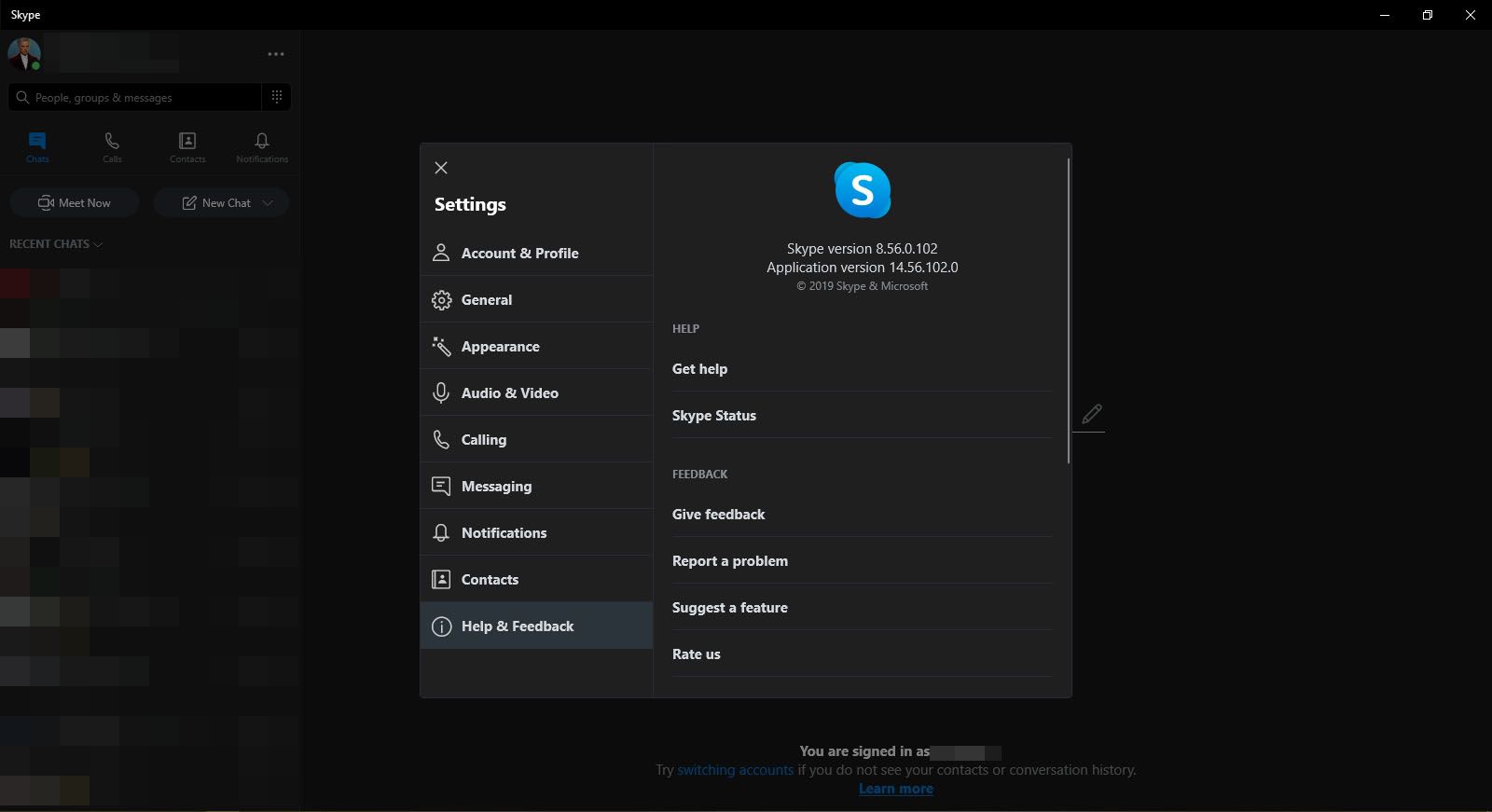1492x812 pixels.
Task: Click the profile avatar picture
Action: [x=24, y=54]
